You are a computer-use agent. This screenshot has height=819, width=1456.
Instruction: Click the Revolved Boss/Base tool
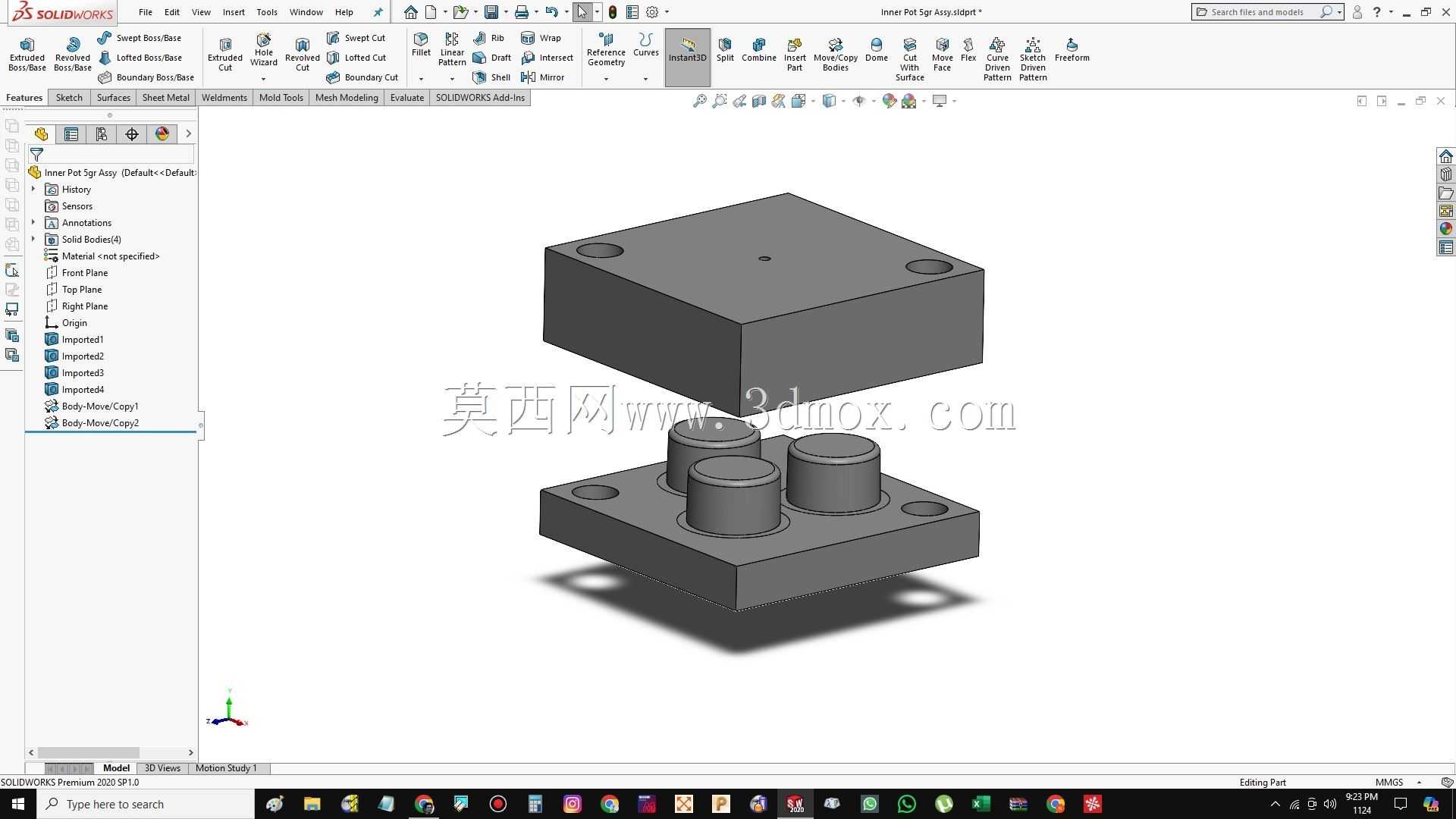(73, 54)
